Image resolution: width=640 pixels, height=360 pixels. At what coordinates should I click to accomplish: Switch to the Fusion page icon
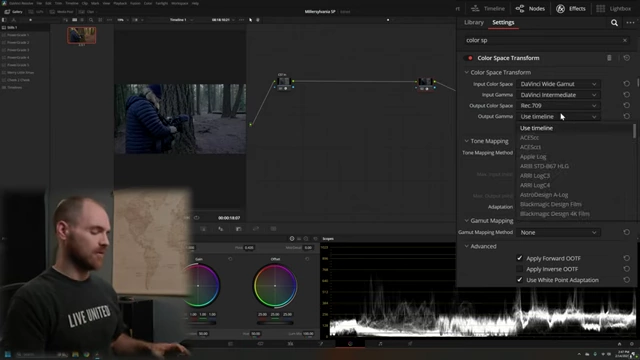tap(320, 344)
